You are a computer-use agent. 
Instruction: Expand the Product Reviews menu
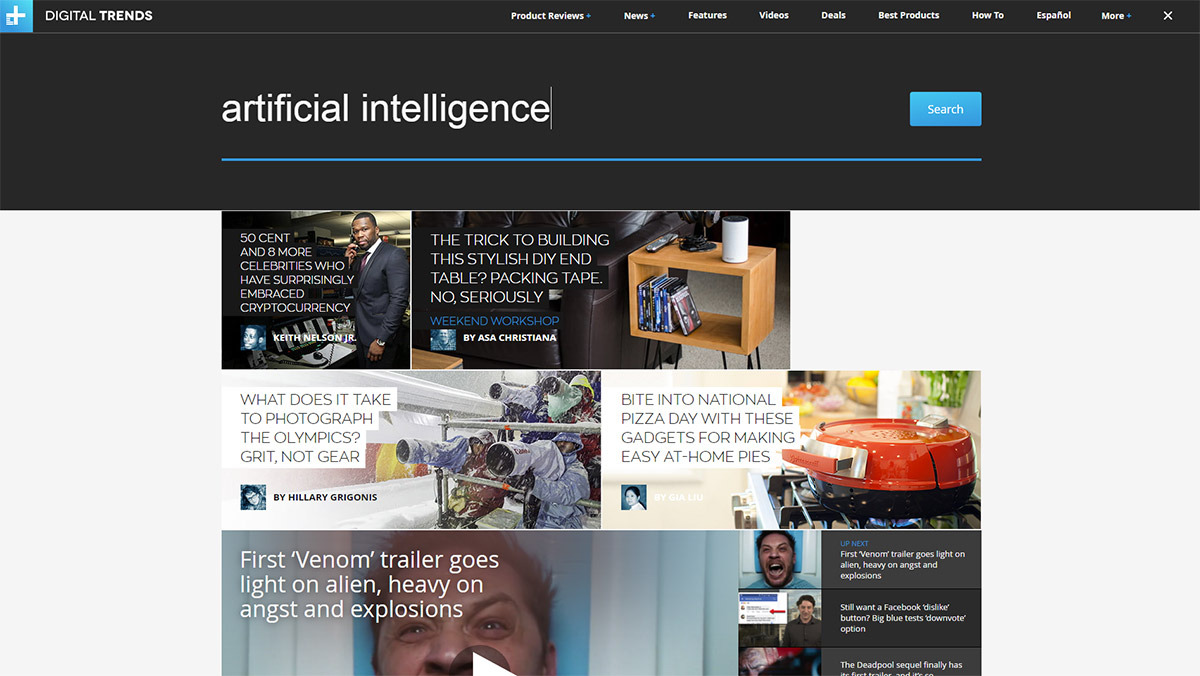coord(551,16)
